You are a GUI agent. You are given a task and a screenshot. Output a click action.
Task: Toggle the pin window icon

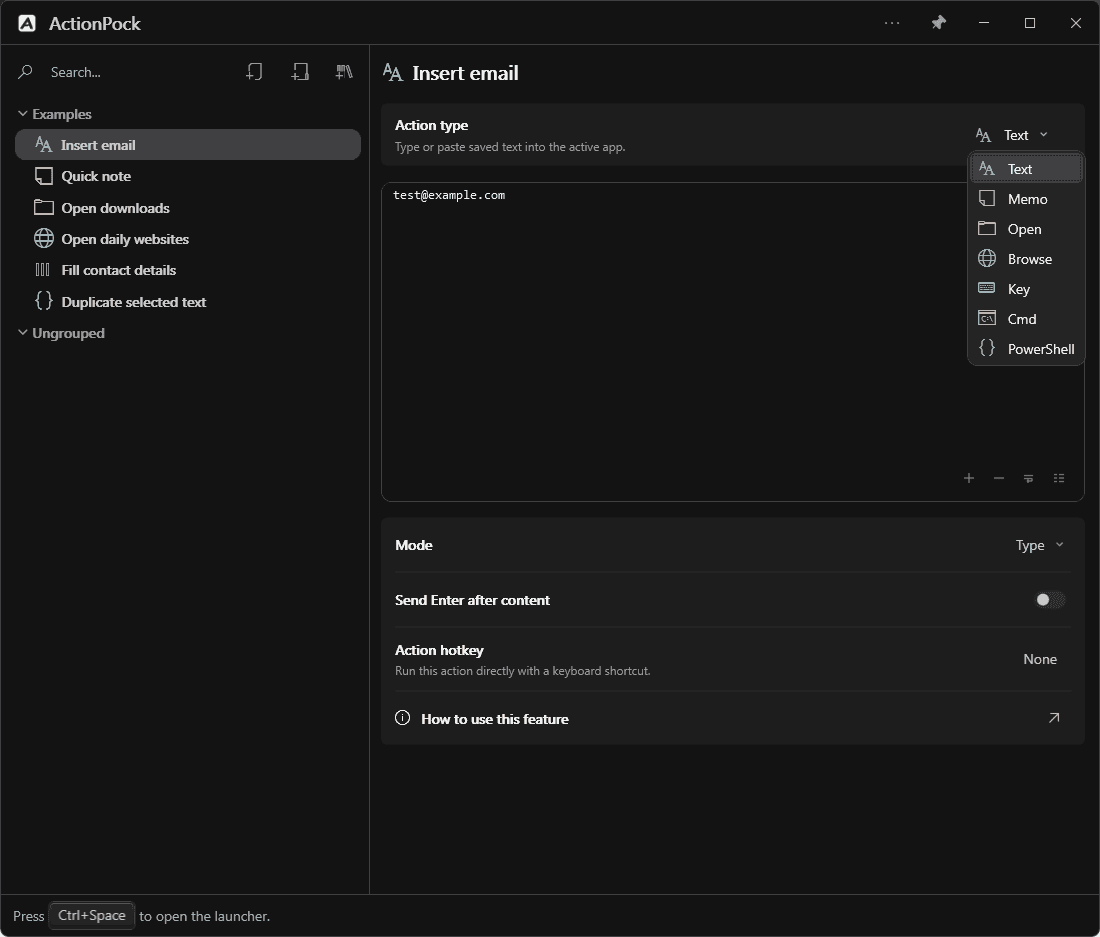pyautogui.click(x=938, y=23)
